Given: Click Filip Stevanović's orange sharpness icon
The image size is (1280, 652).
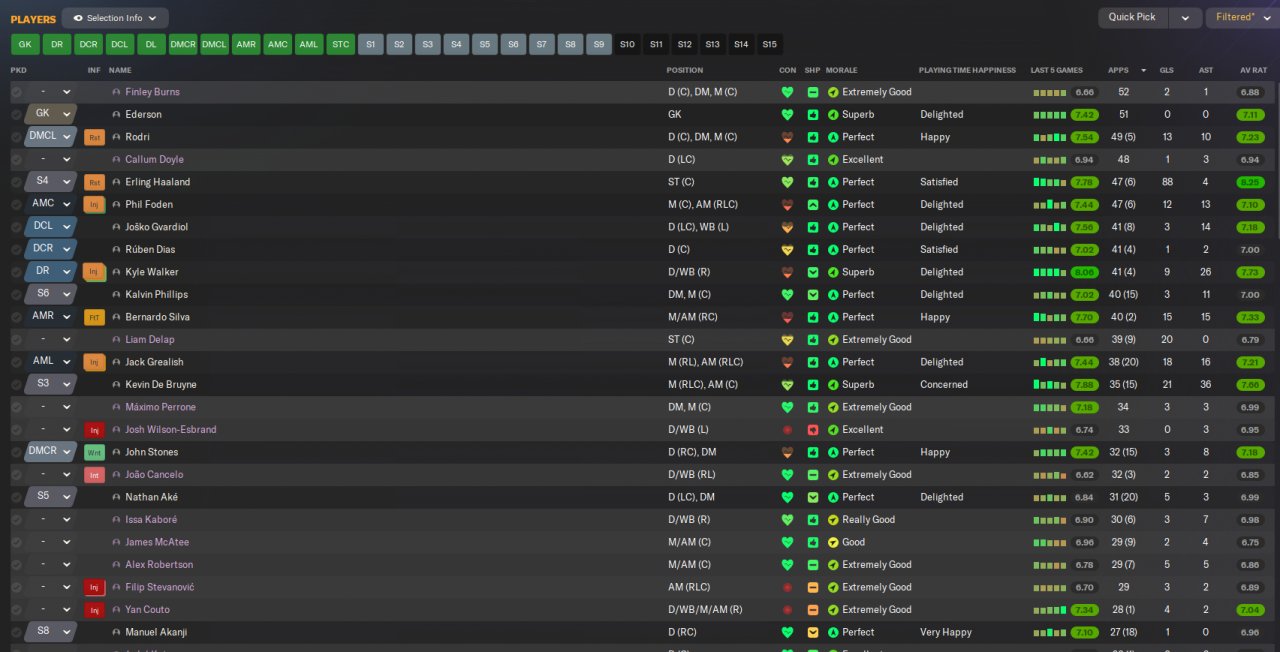Looking at the screenshot, I should pyautogui.click(x=813, y=587).
